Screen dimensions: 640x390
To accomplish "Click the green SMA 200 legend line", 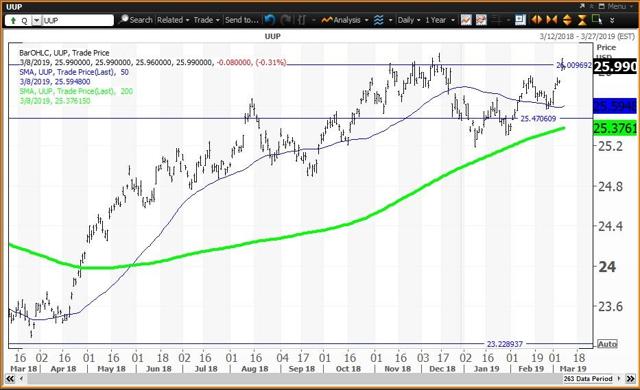I will (76, 91).
